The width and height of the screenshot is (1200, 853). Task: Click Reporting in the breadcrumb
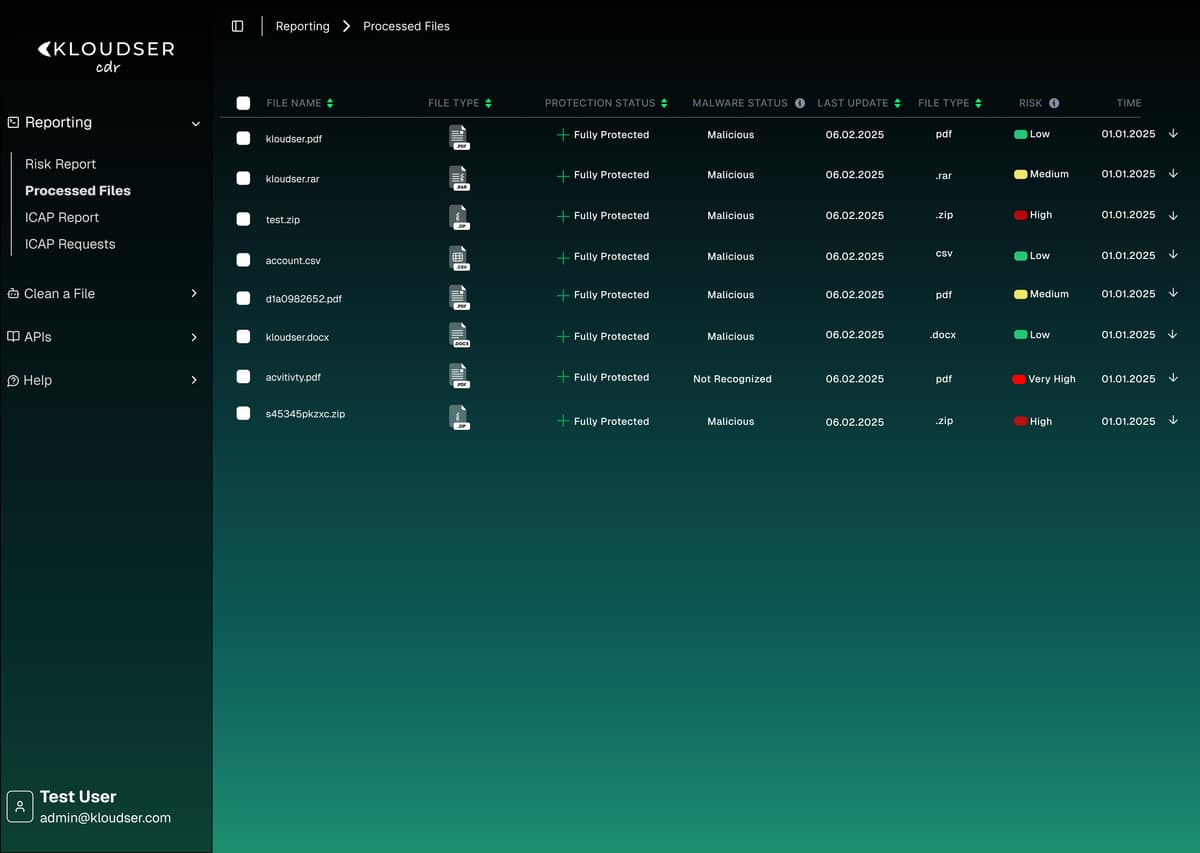tap(302, 26)
